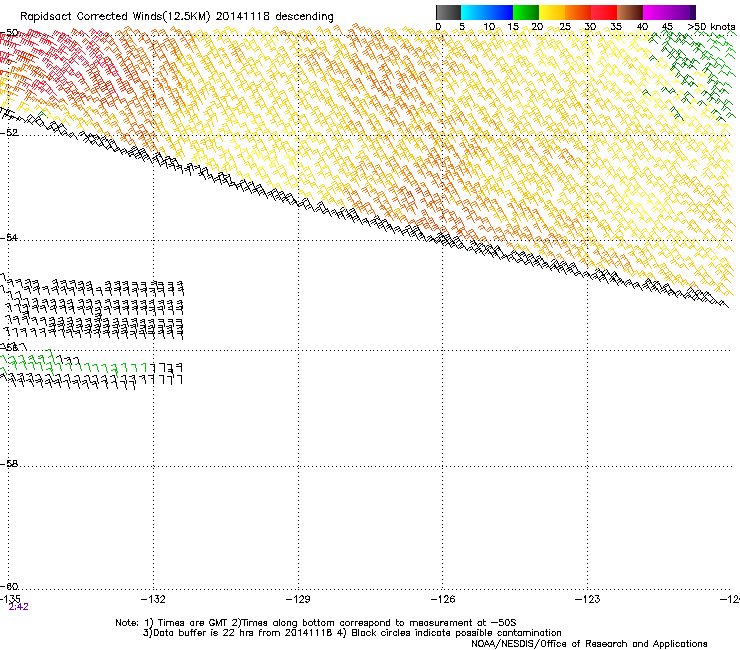The width and height of the screenshot is (740, 650).
Task: Click the '25' legend tick label
Action: pyautogui.click(x=565, y=27)
